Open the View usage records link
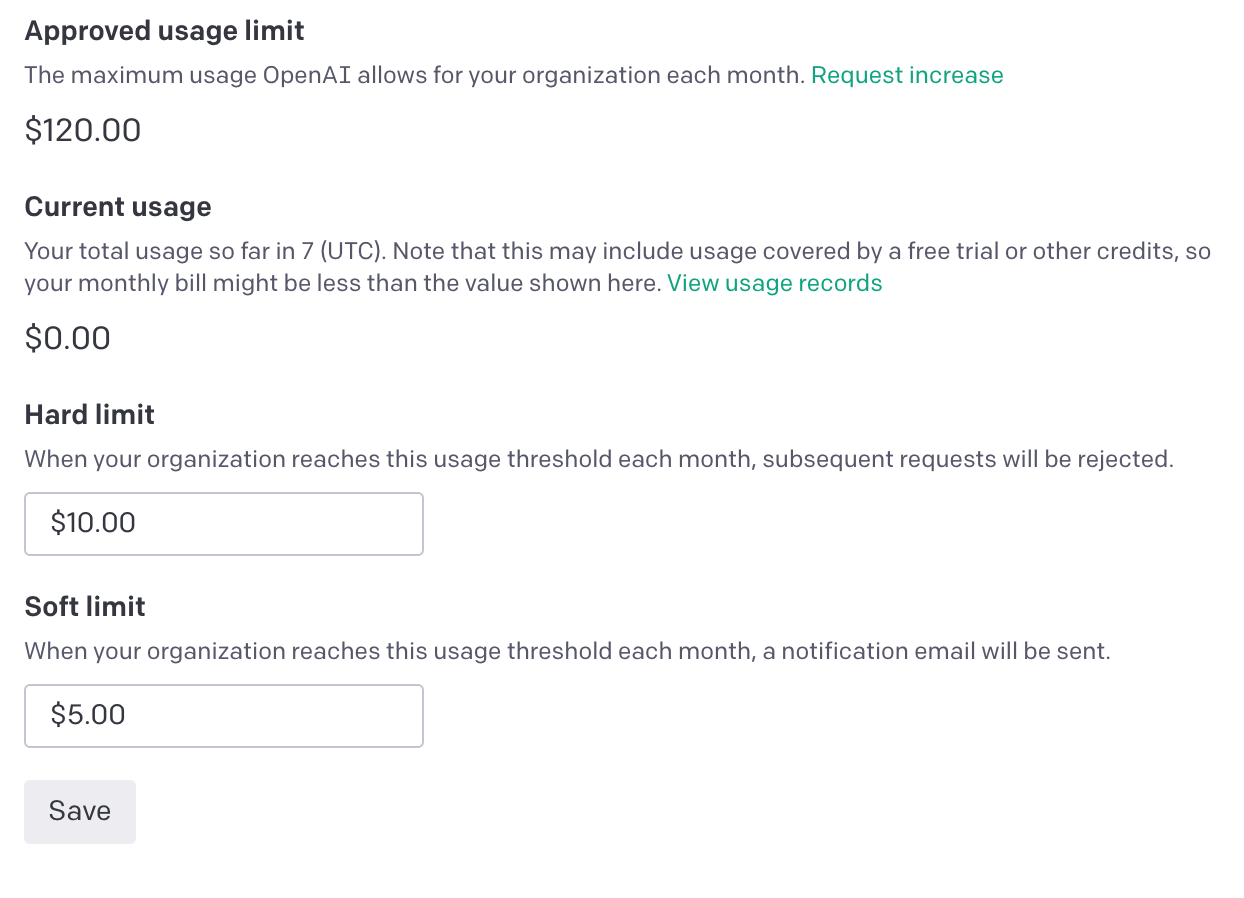 [x=775, y=284]
